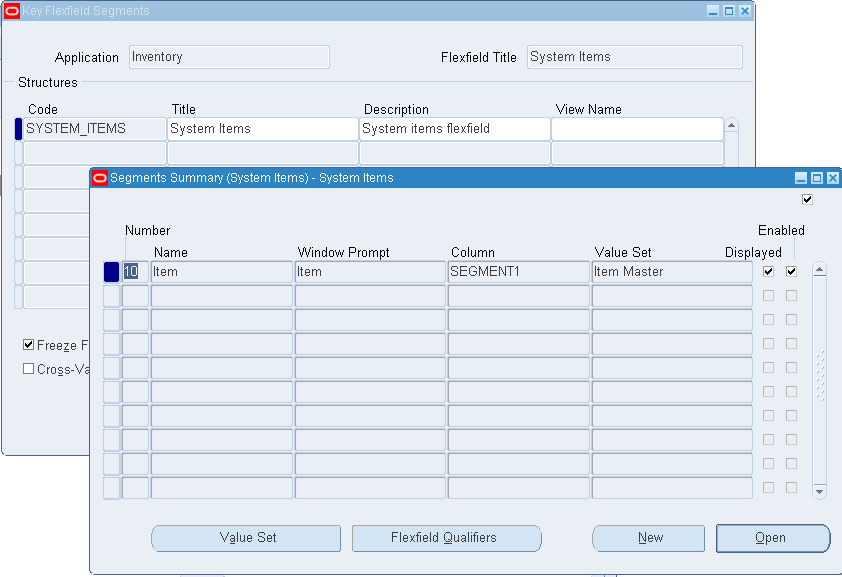Click Oracle icon in Key Flexfield Segments title bar
The width and height of the screenshot is (842, 577).
click(x=12, y=11)
